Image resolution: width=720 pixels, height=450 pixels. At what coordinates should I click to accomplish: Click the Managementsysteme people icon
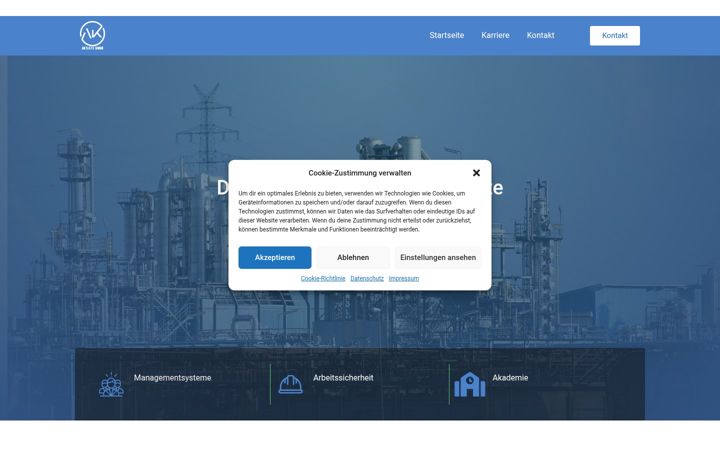(111, 385)
